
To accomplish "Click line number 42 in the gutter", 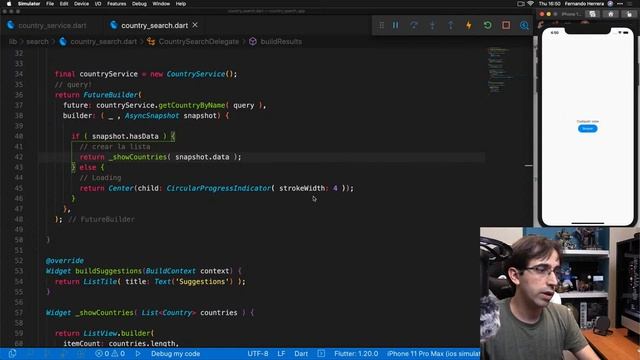I will coord(19,157).
